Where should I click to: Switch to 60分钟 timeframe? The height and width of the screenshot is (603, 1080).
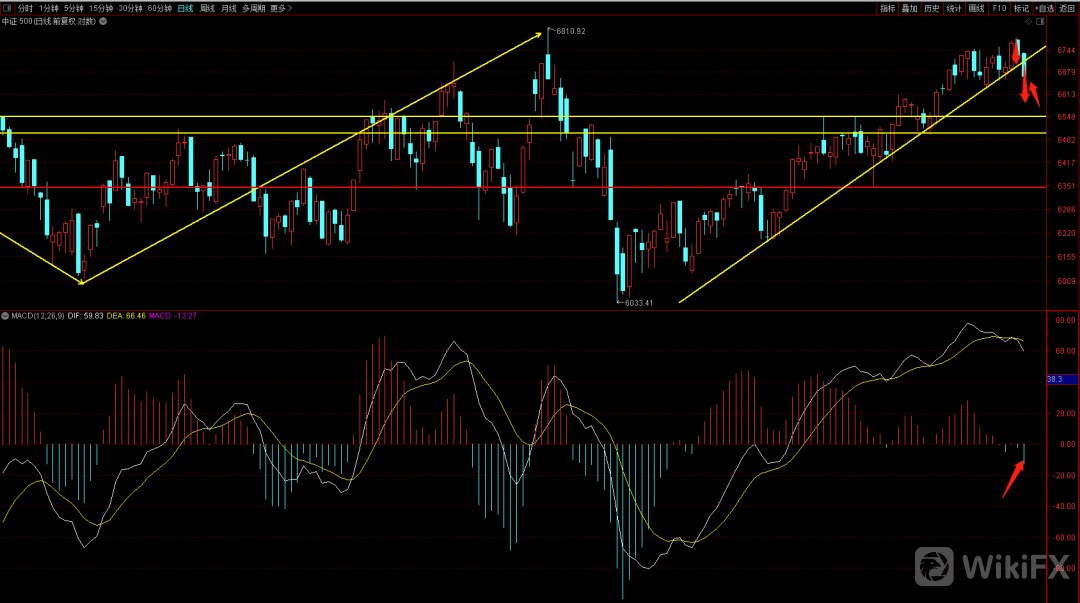pyautogui.click(x=159, y=8)
